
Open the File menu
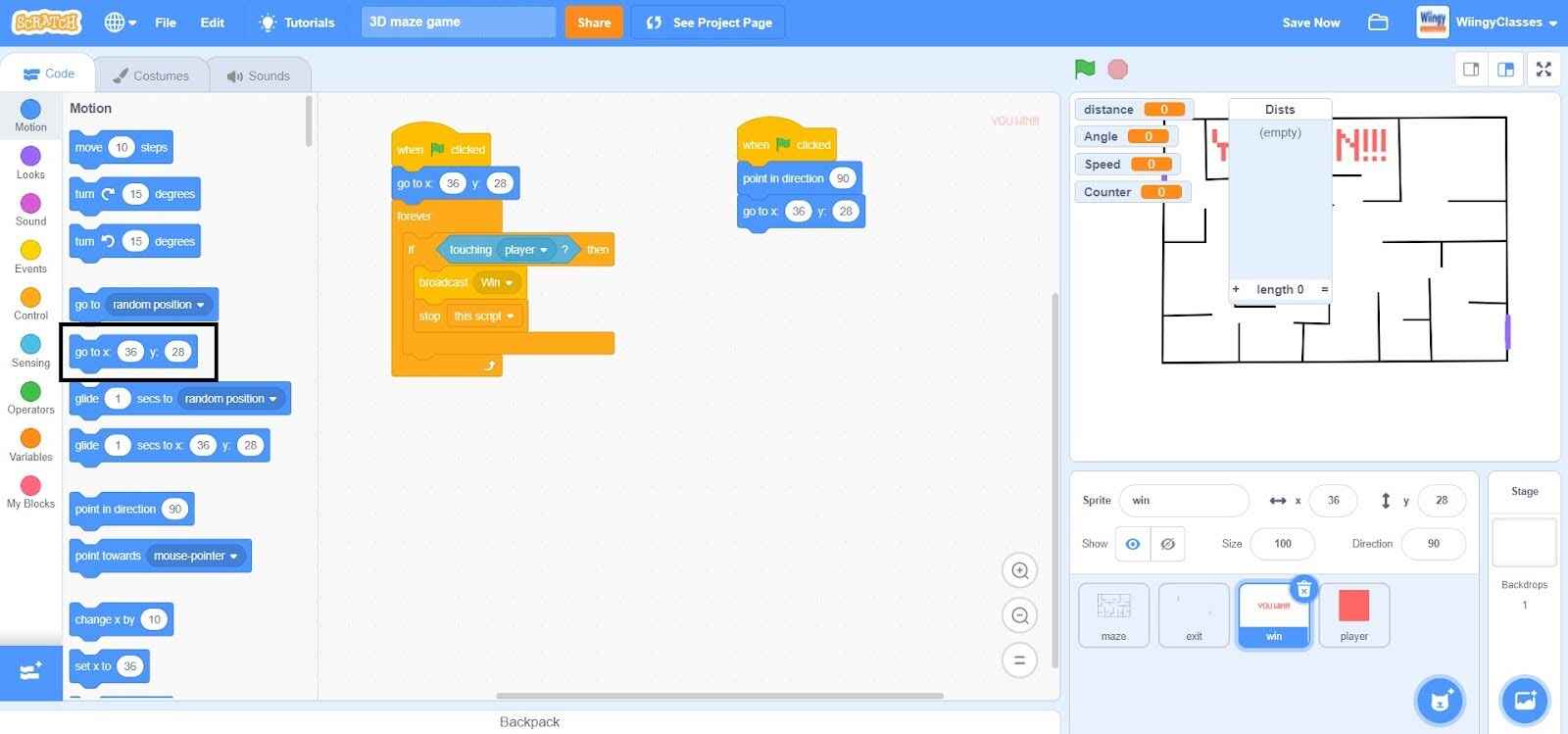[166, 22]
